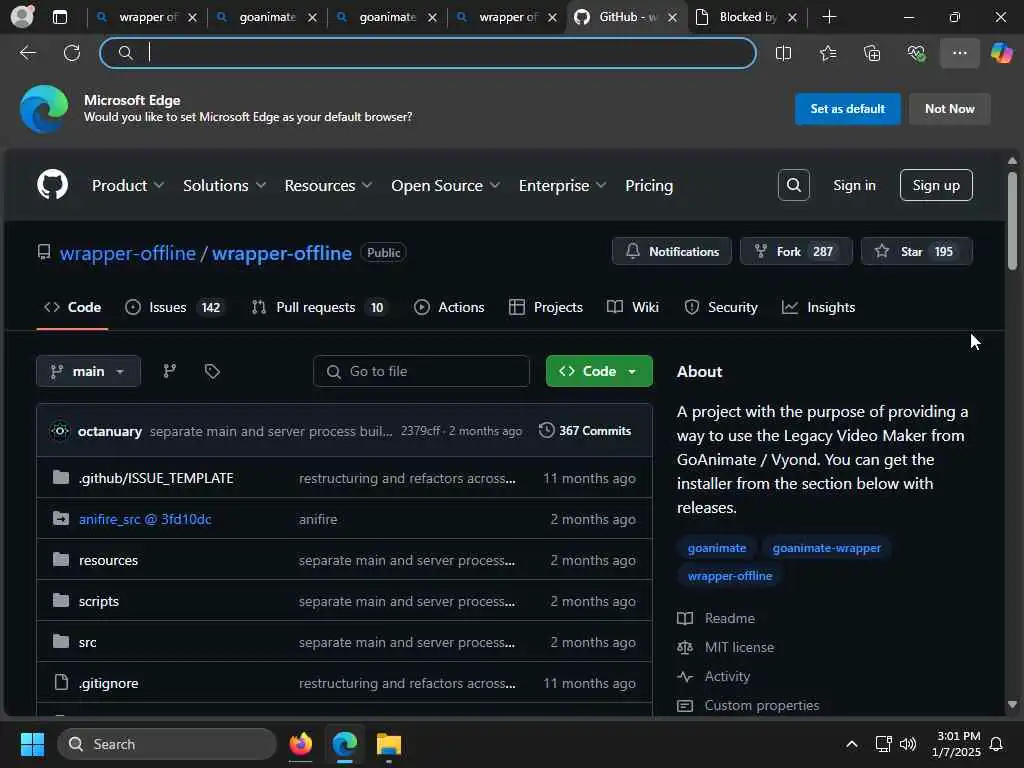
Task: Open the Pricing link
Action: point(648,185)
